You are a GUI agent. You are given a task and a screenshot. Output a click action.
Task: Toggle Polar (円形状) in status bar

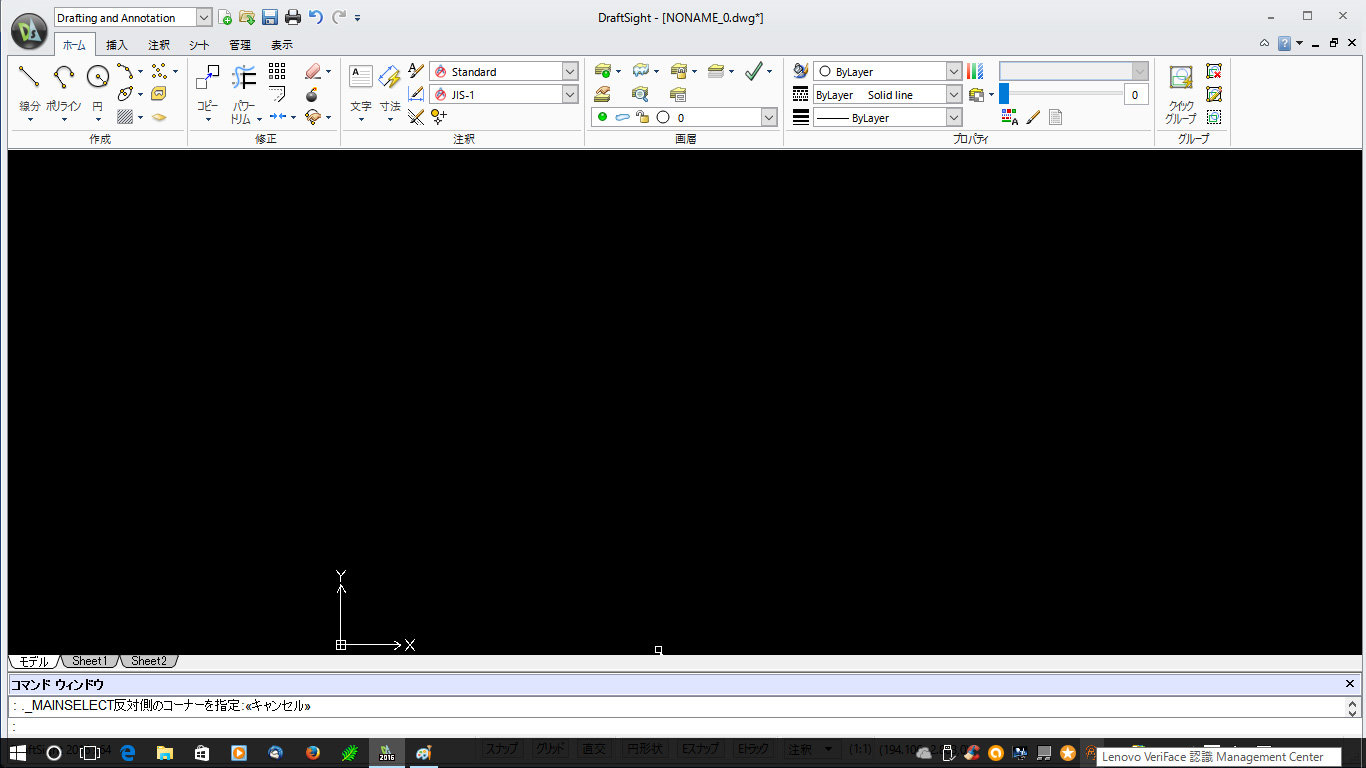645,748
